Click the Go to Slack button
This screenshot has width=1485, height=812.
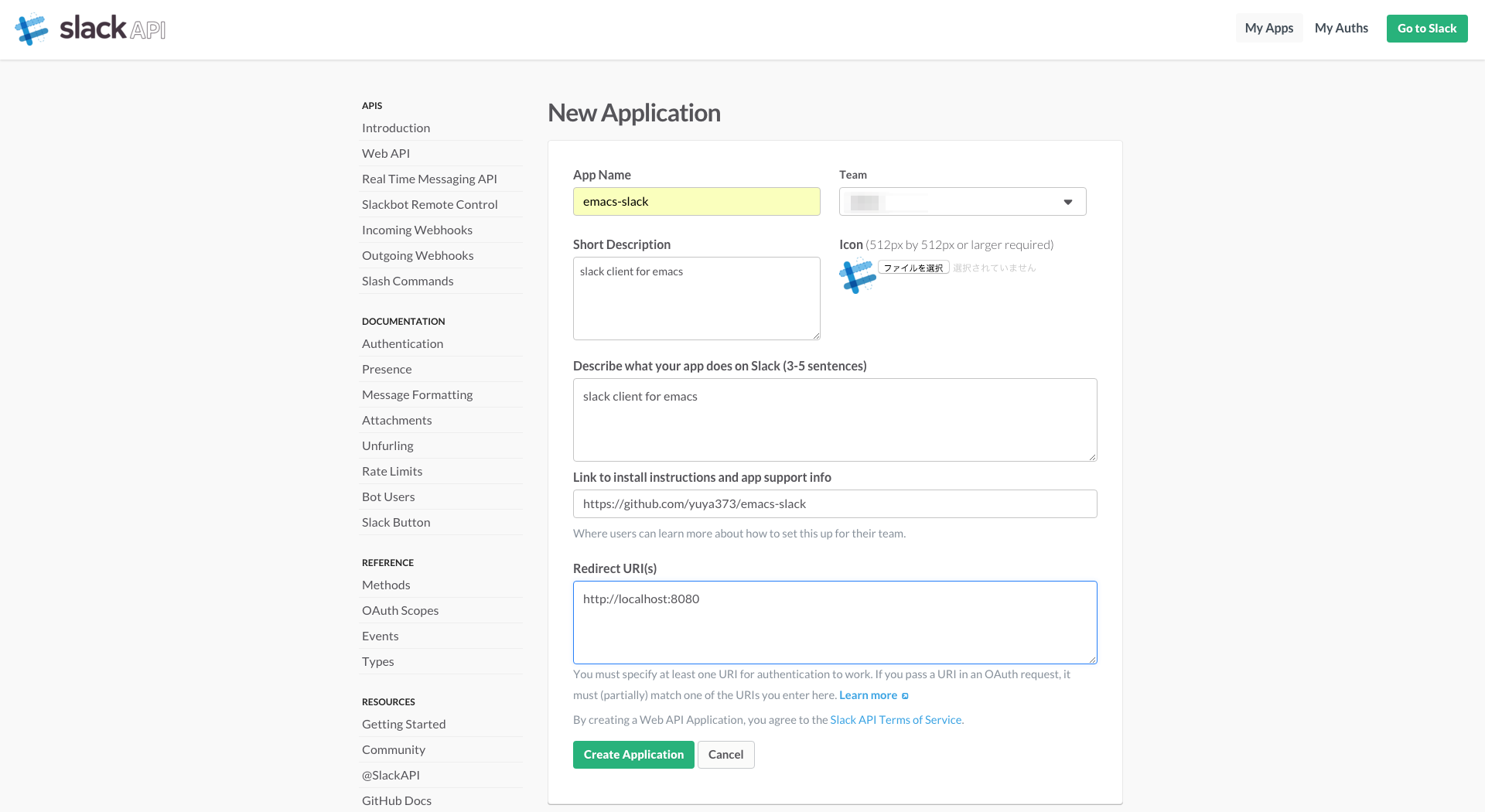pos(1427,28)
